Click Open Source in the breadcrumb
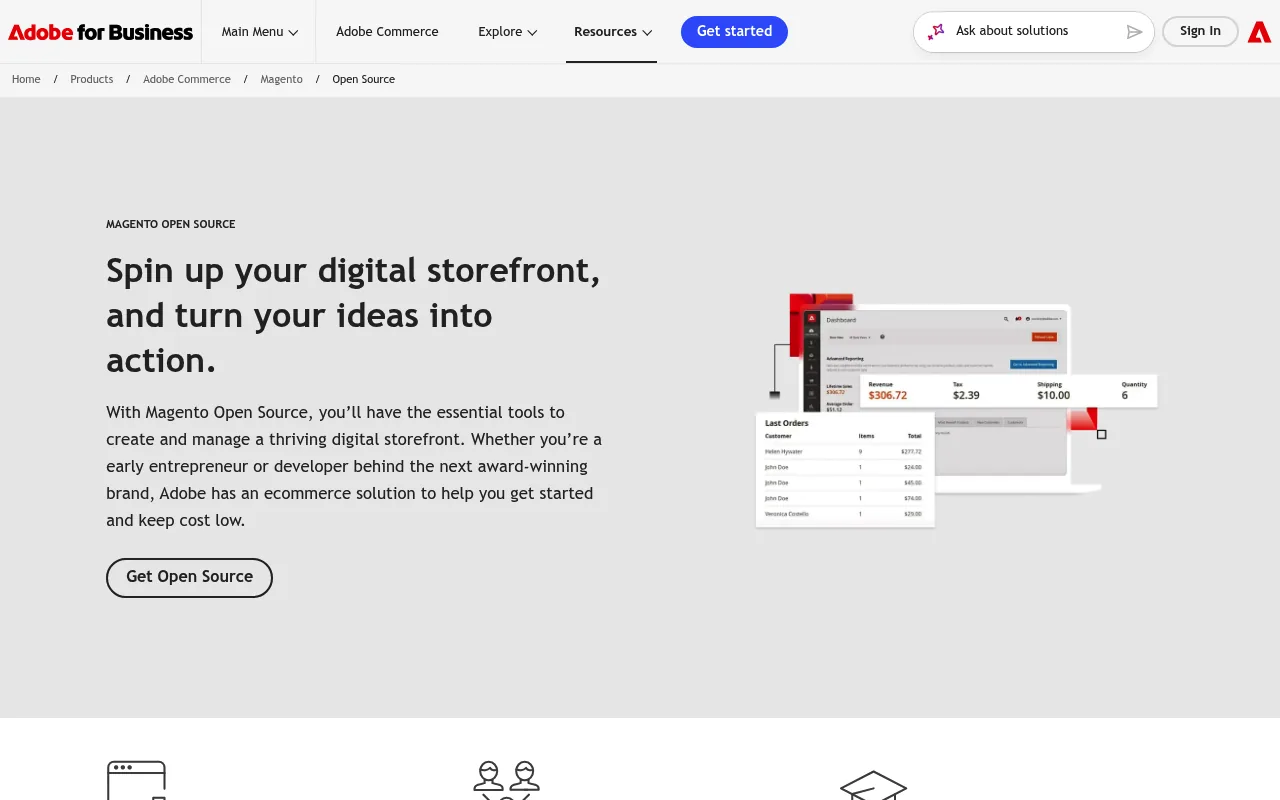This screenshot has width=1280, height=800. coord(363,79)
